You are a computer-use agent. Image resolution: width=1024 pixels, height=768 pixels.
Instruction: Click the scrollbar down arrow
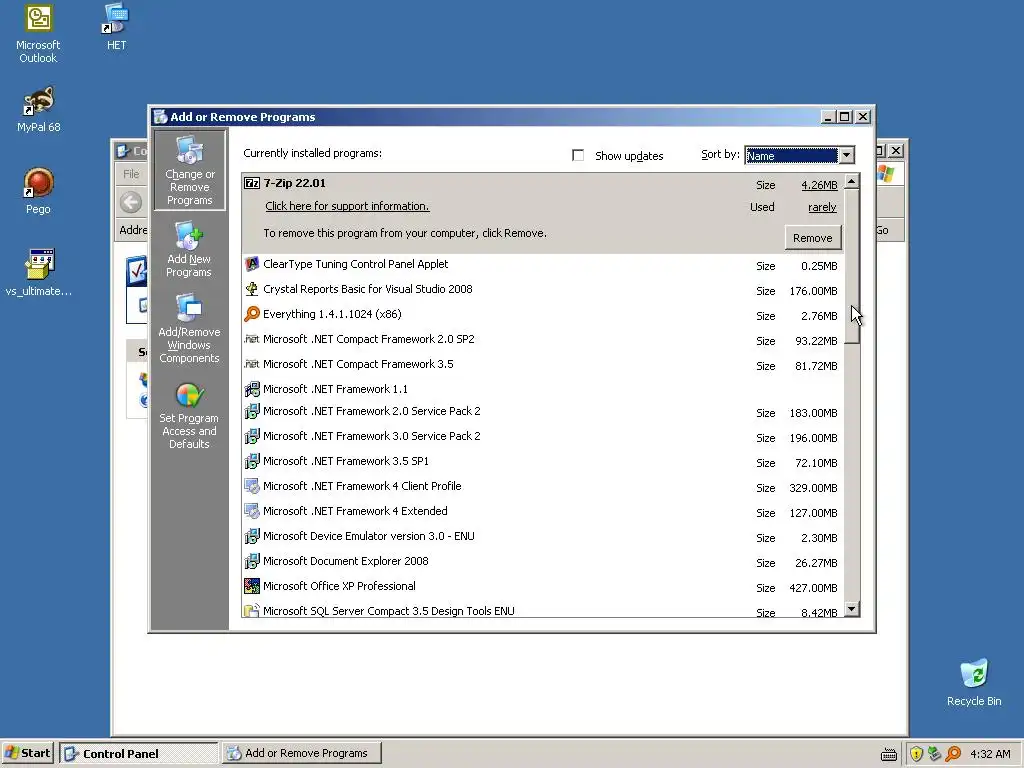[852, 609]
